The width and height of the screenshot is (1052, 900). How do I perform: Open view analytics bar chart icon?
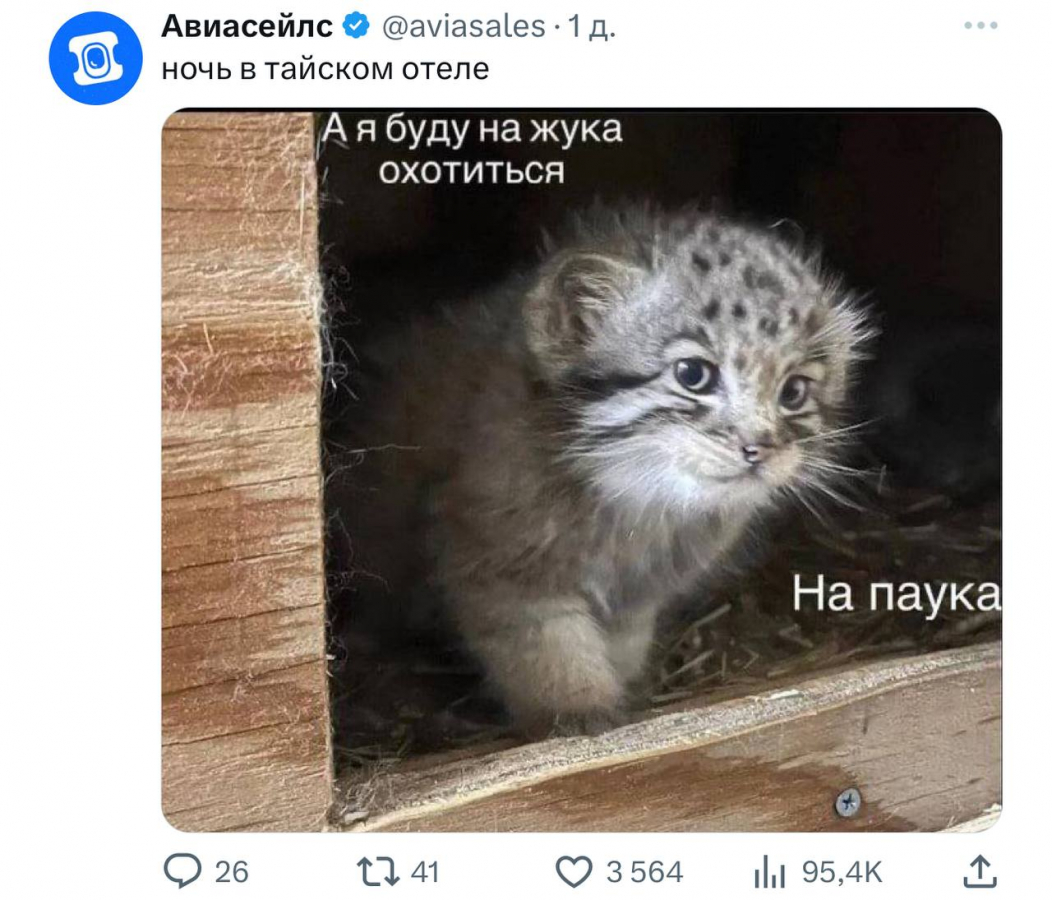(769, 873)
